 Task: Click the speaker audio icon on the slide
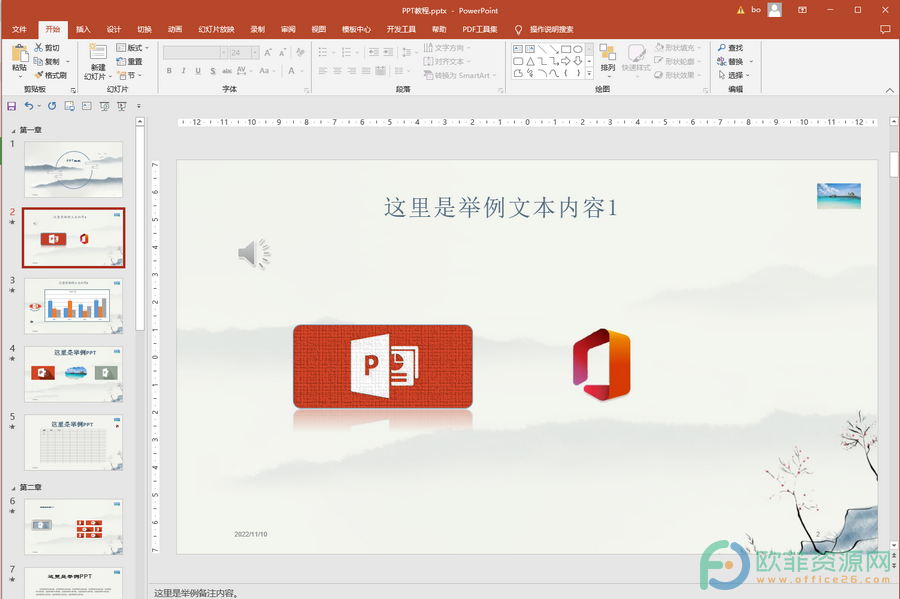click(254, 254)
